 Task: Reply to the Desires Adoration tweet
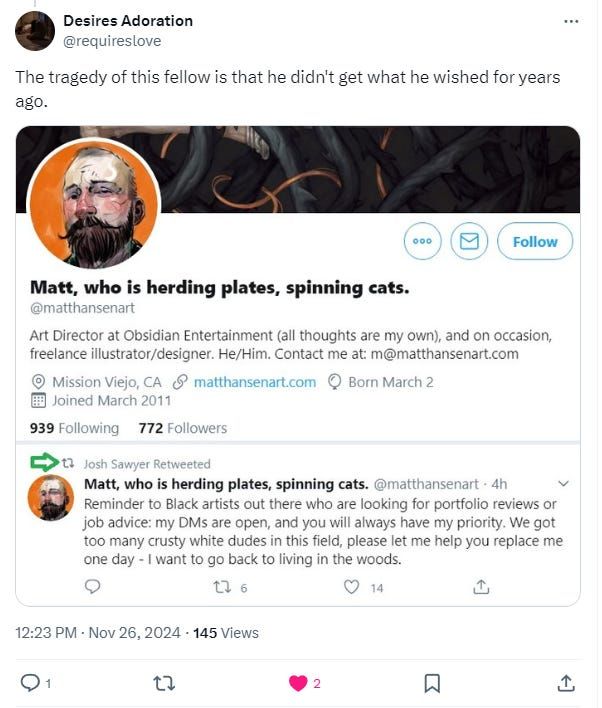30,683
